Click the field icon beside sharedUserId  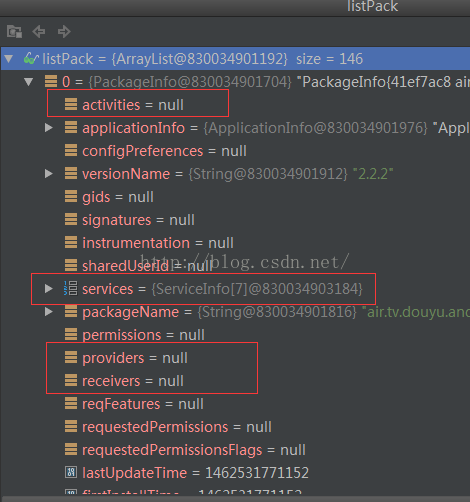pos(71,265)
